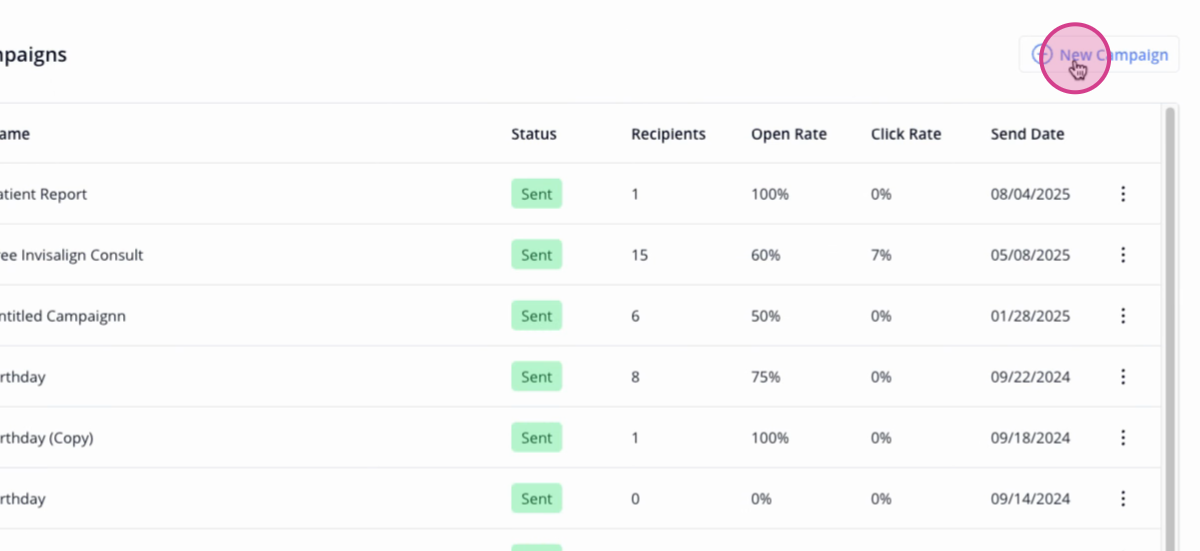Click Sent badge in Birthday (Copy) row

pos(537,438)
